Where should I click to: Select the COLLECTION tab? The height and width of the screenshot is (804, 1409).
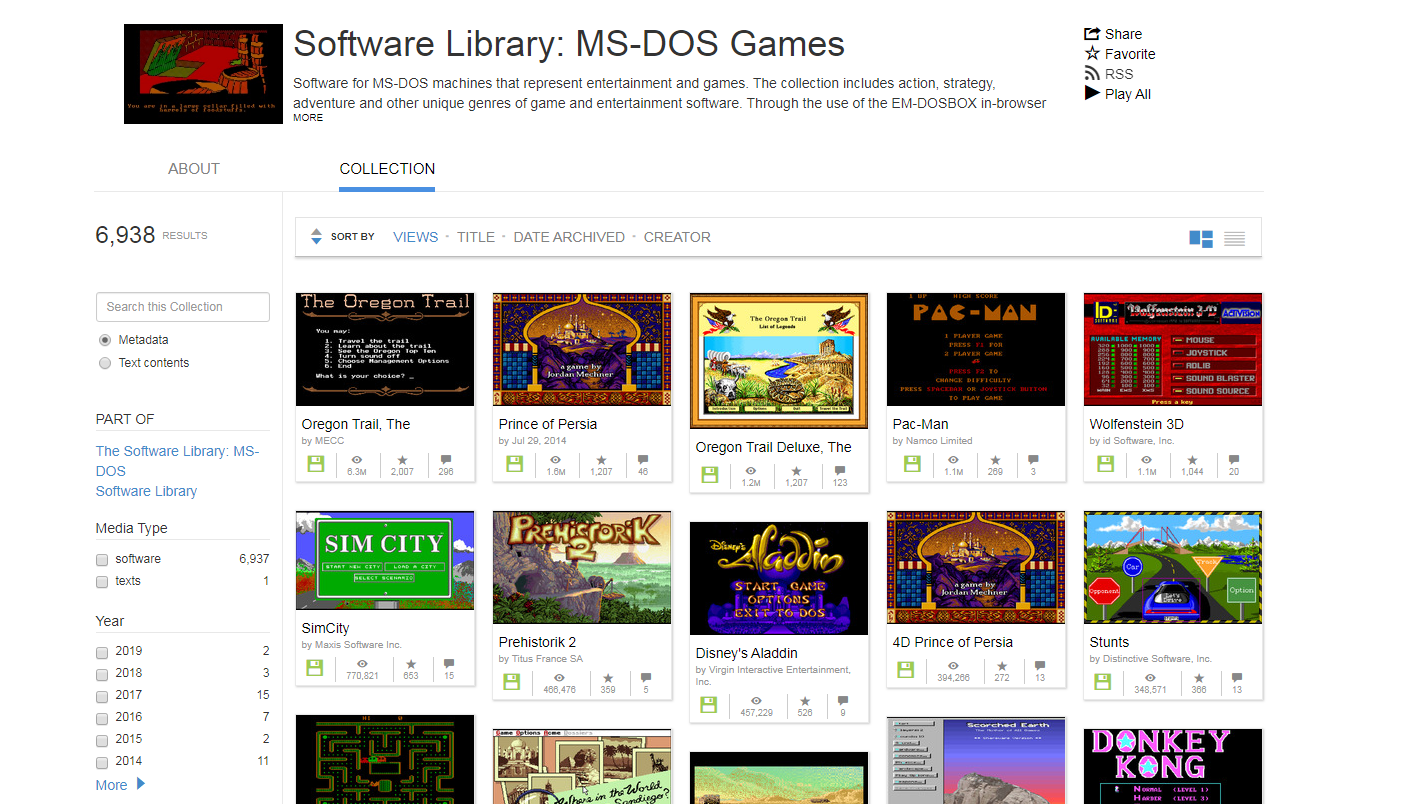point(387,169)
